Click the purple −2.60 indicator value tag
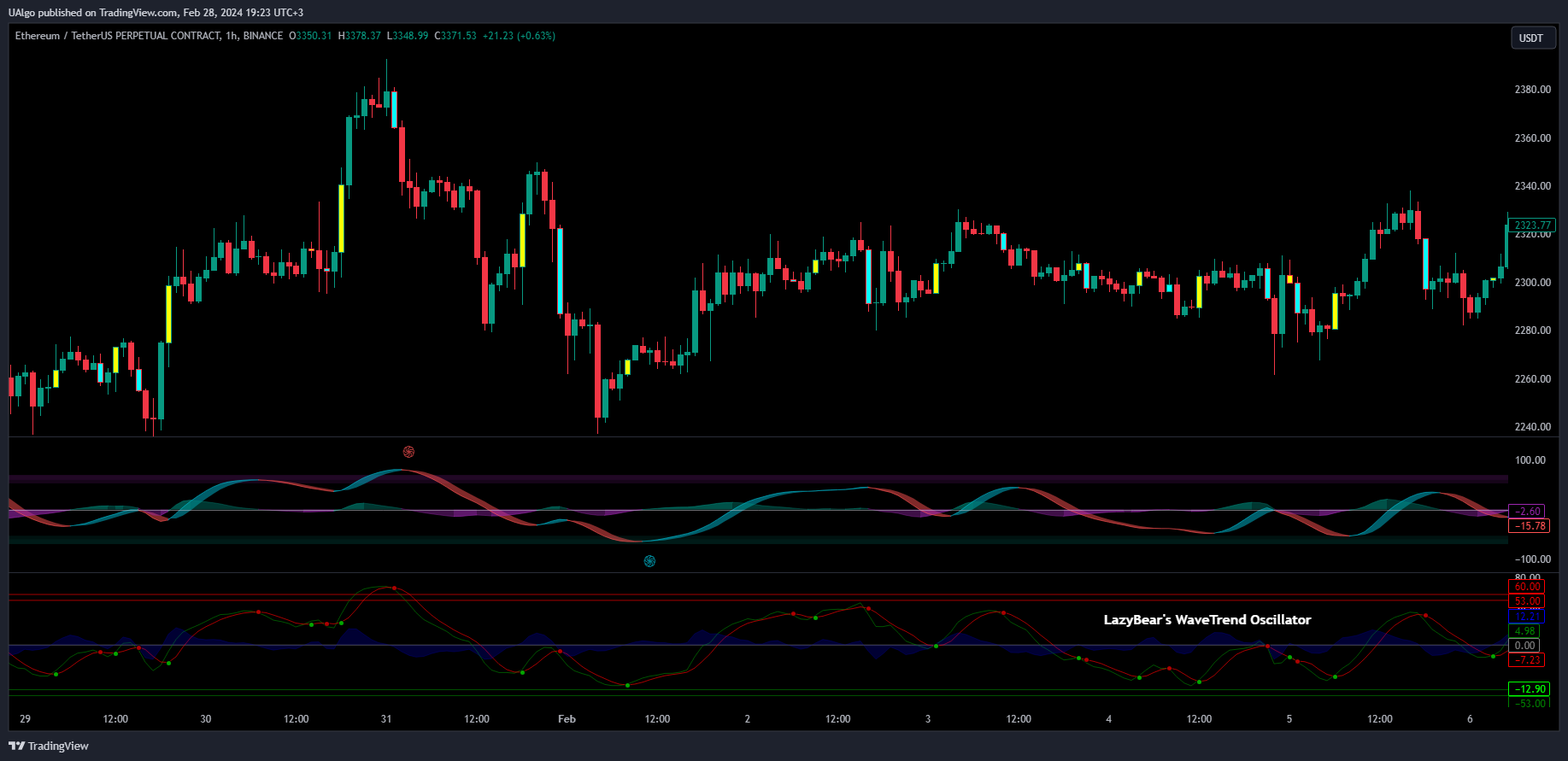 pos(1527,512)
